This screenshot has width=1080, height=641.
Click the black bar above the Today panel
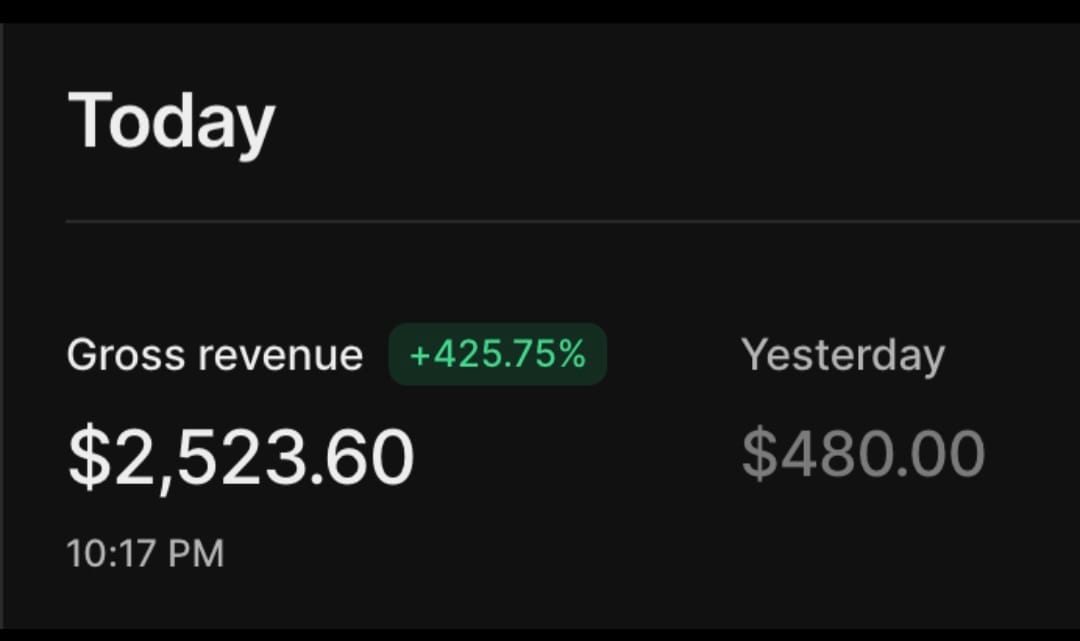pos(540,12)
